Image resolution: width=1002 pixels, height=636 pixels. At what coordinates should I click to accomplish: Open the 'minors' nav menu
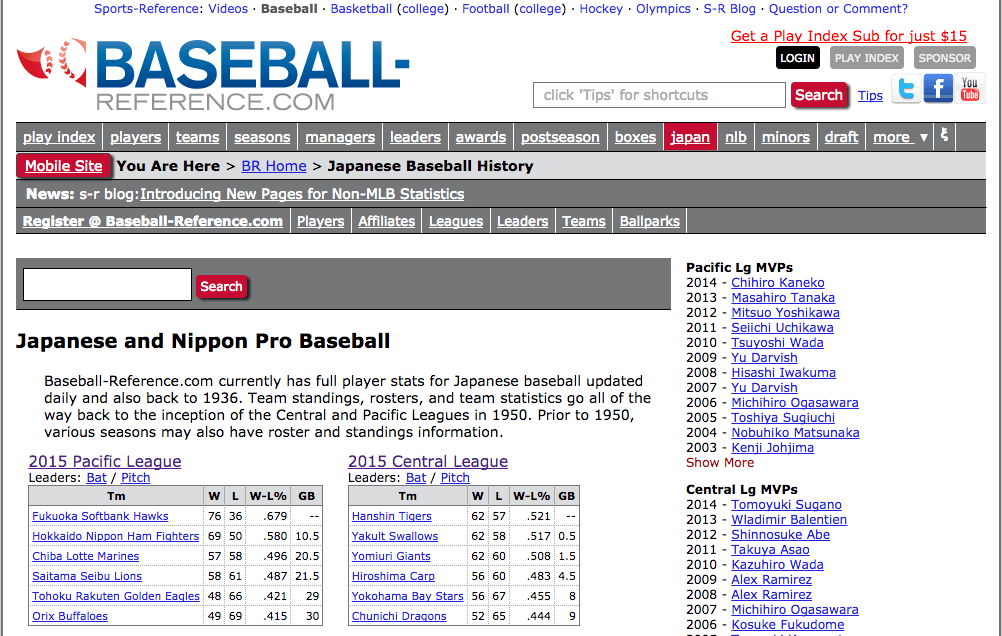(x=785, y=137)
